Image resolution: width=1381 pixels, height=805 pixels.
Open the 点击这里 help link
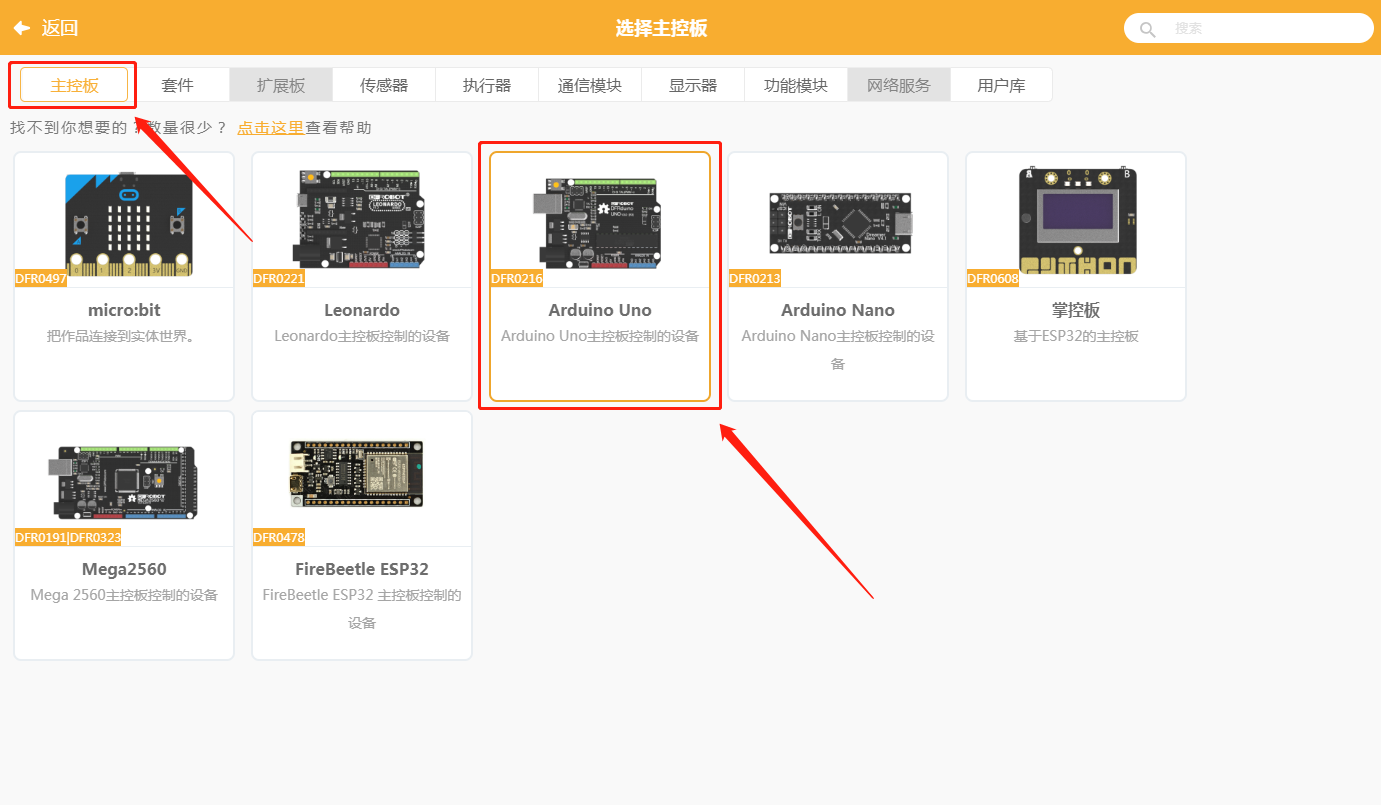270,128
